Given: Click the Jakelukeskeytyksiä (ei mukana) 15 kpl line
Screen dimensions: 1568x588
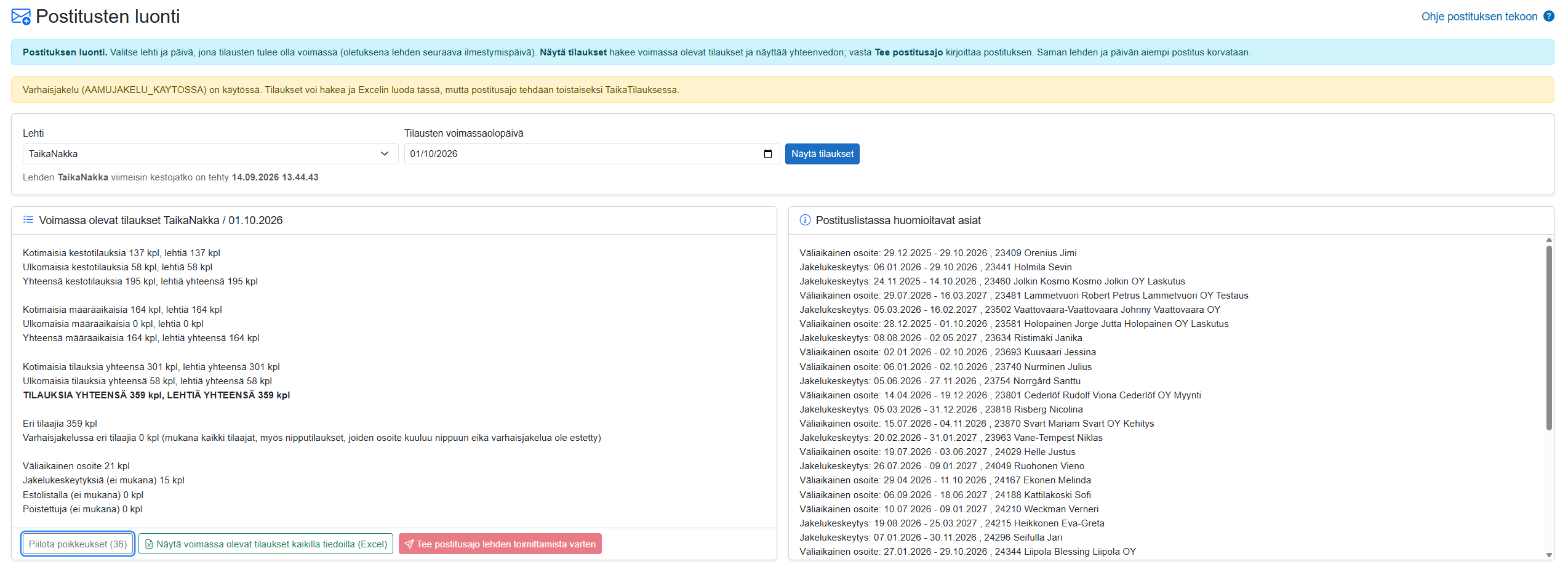Looking at the screenshot, I should pos(103,480).
